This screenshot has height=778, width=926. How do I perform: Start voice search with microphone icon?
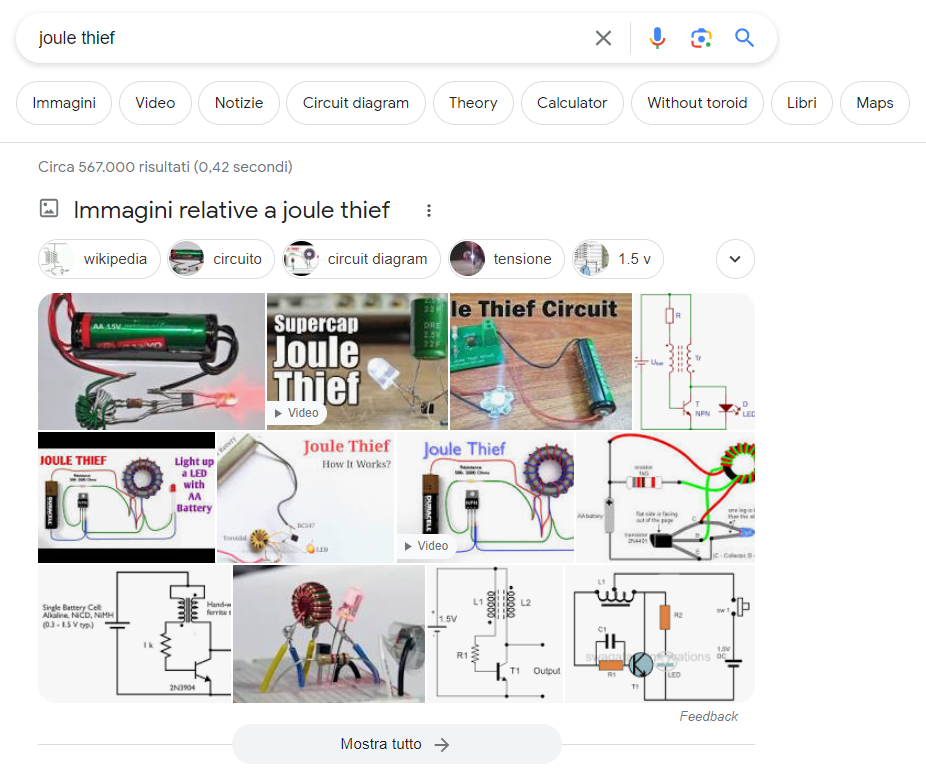pos(657,38)
